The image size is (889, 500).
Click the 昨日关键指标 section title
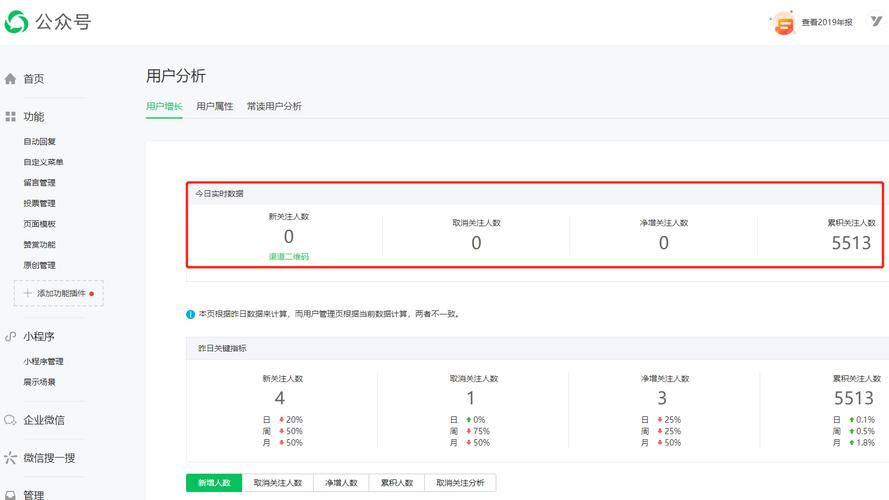tap(222, 348)
